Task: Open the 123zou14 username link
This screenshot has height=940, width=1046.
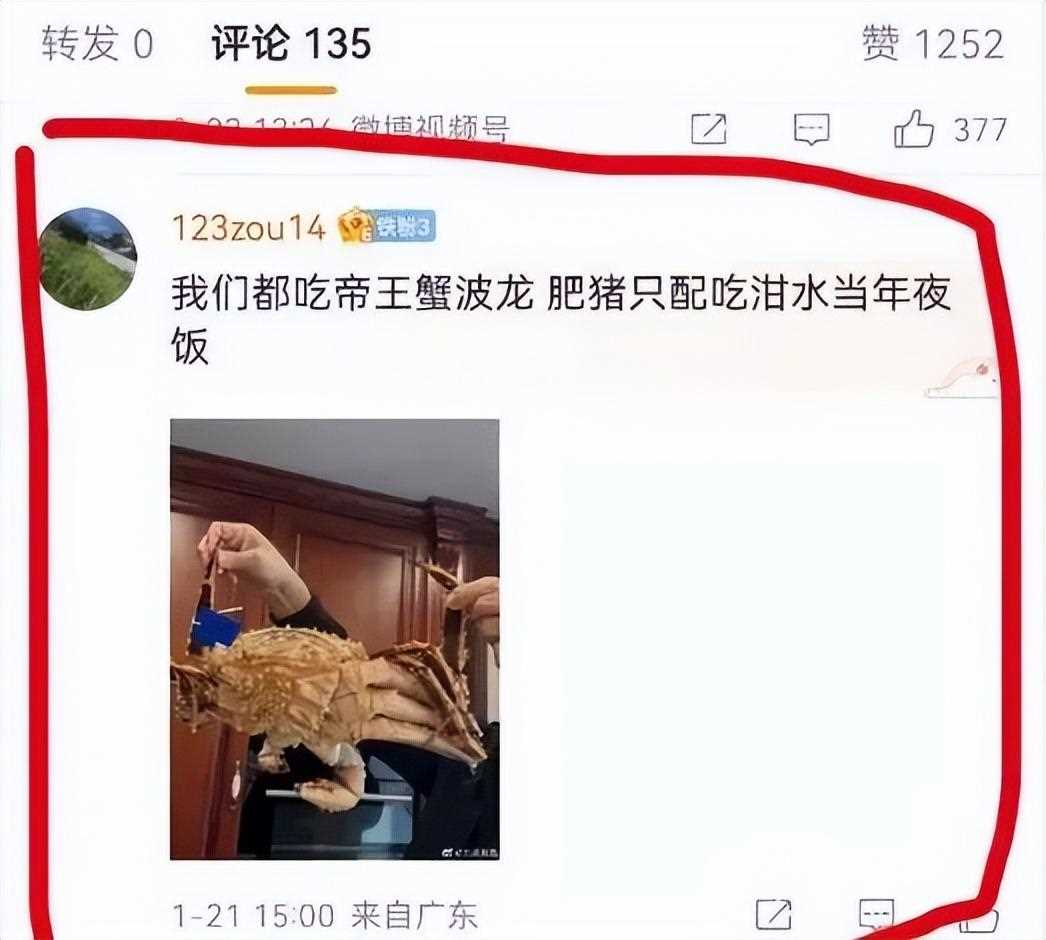Action: 249,227
